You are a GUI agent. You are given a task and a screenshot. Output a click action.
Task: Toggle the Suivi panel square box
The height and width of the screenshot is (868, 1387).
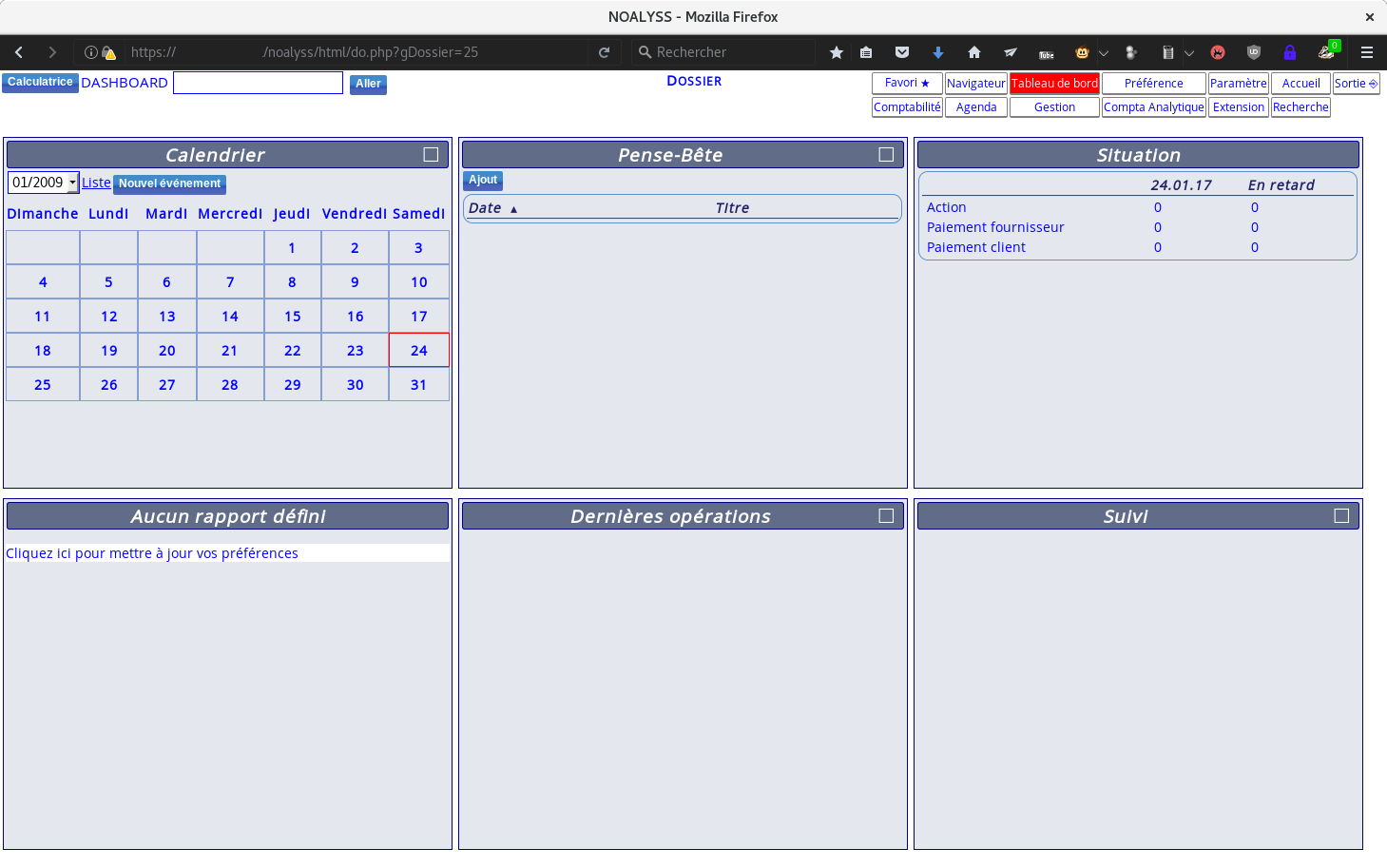click(1341, 515)
